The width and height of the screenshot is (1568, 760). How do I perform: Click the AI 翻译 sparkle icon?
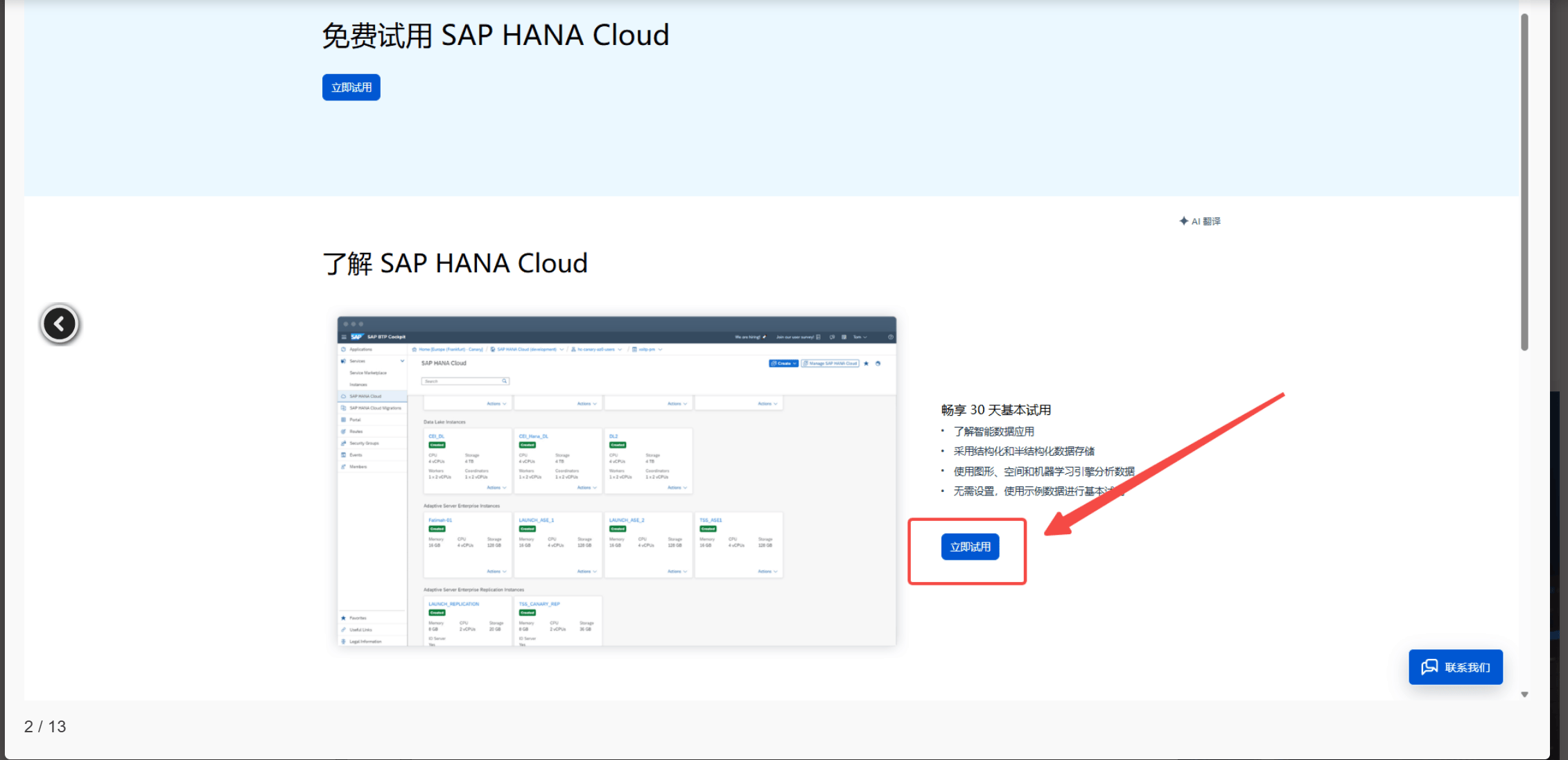1183,221
